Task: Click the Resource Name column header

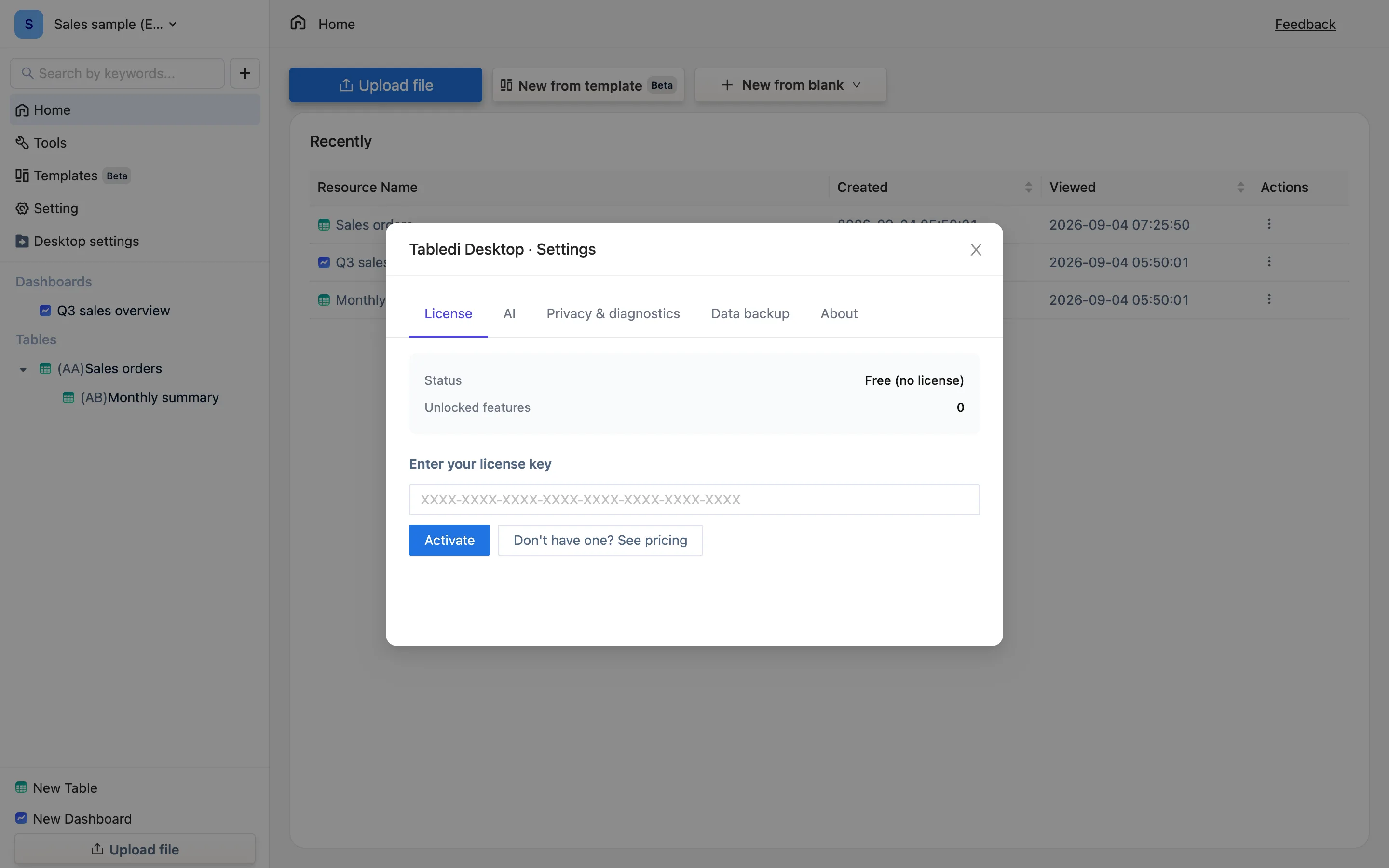Action: point(368,187)
